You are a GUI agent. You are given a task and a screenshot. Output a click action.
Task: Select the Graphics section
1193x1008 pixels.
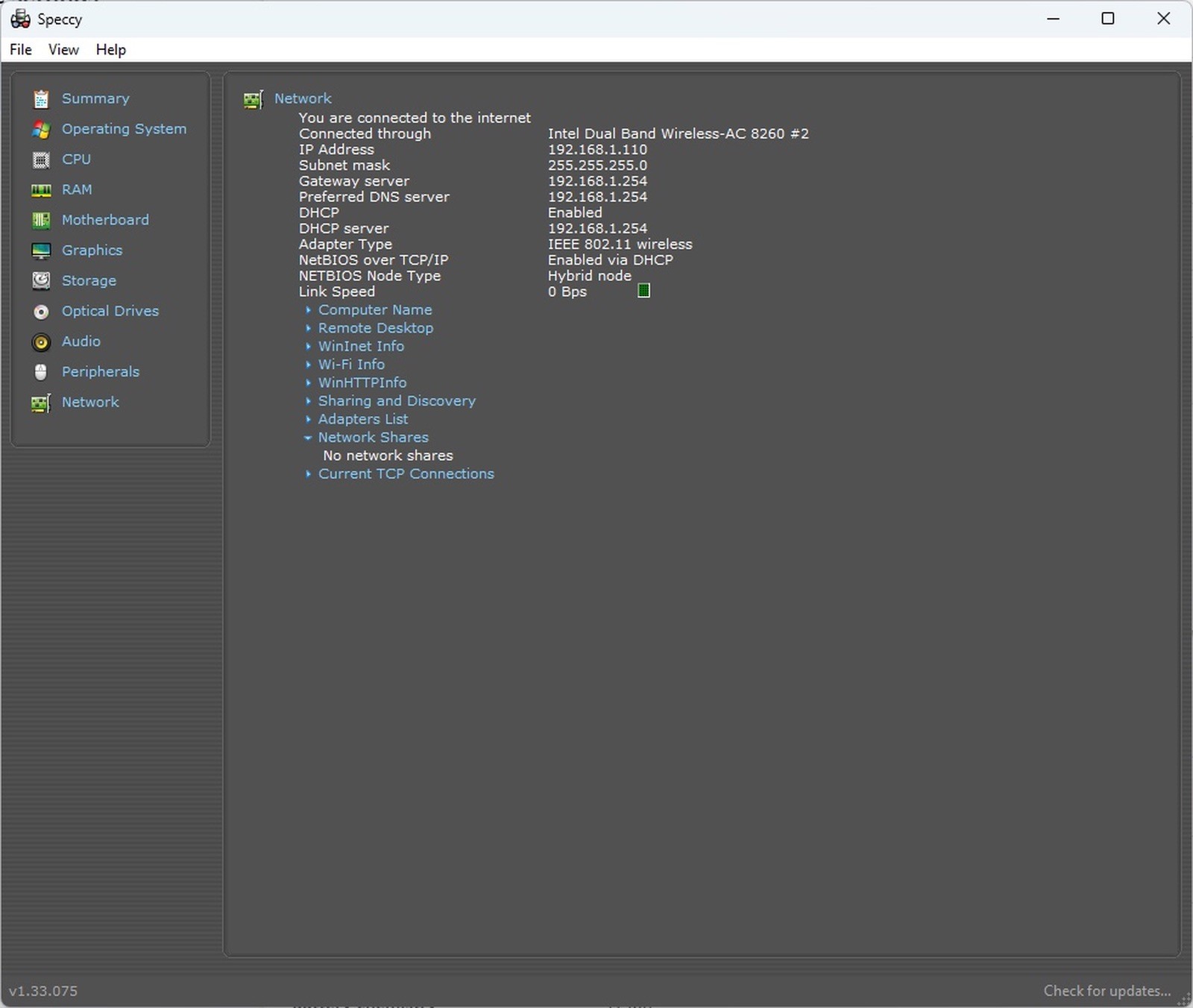[x=92, y=251]
